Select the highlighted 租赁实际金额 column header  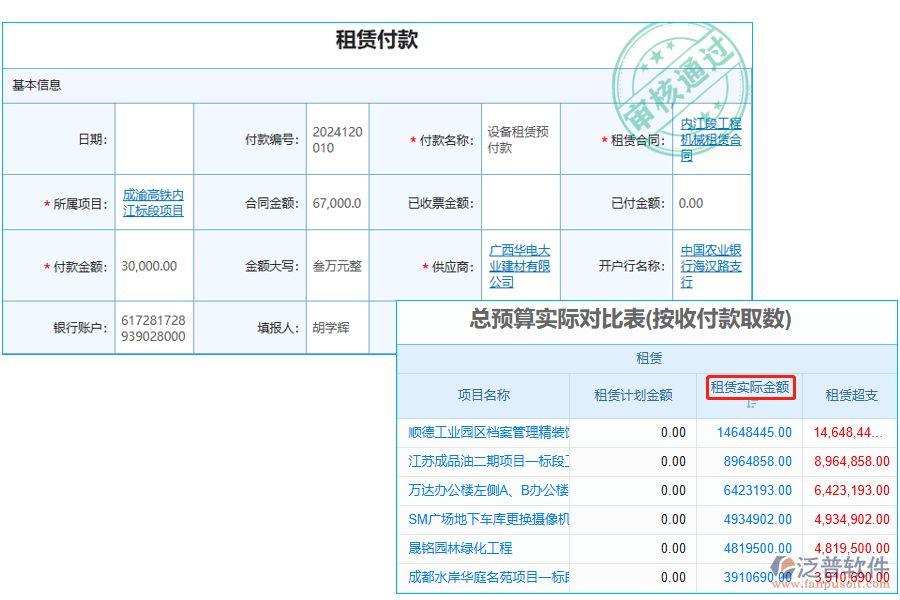(x=750, y=388)
